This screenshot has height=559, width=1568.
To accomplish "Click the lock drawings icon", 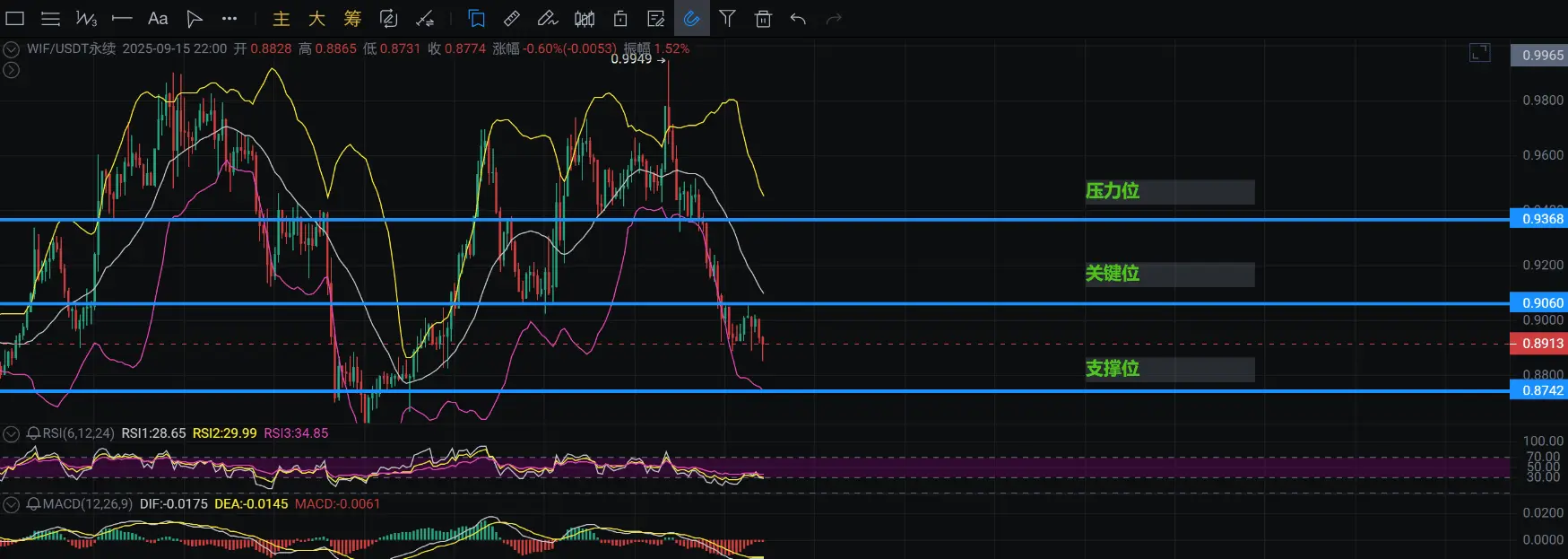I will click(x=619, y=18).
